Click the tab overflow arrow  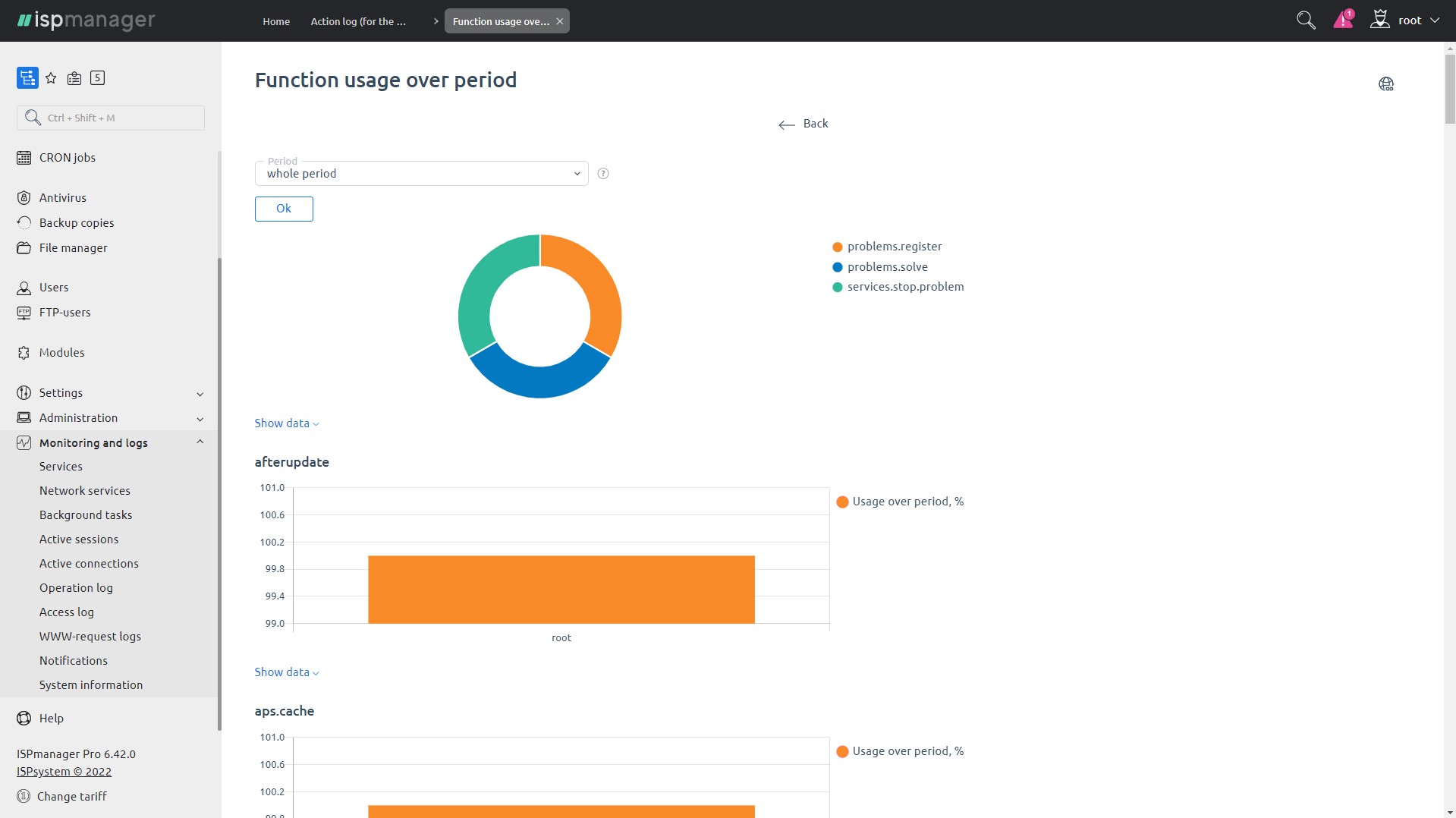[436, 21]
